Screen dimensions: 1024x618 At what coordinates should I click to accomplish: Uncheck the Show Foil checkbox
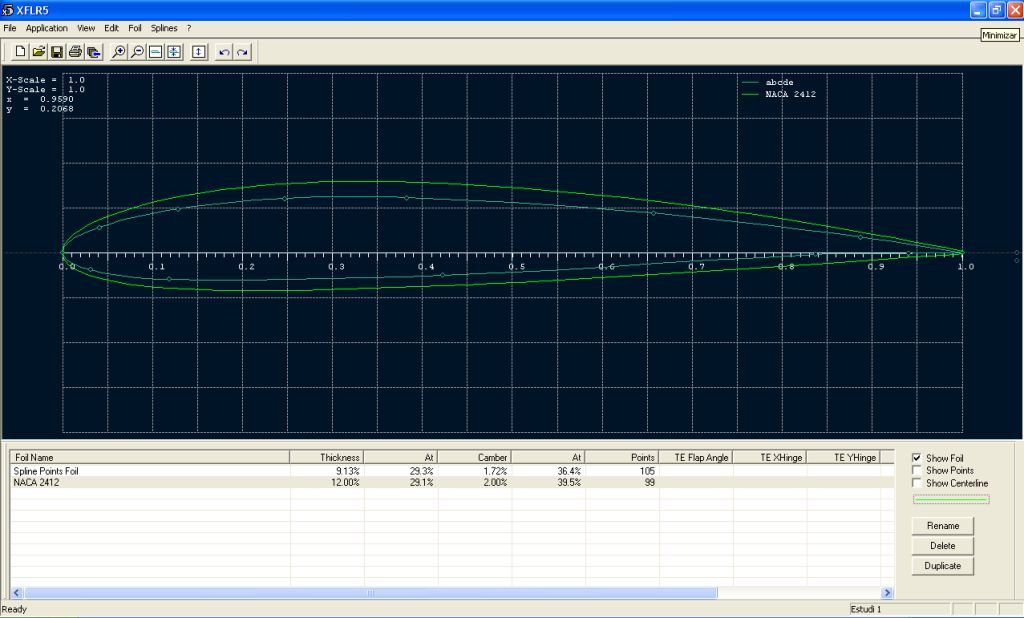(918, 458)
